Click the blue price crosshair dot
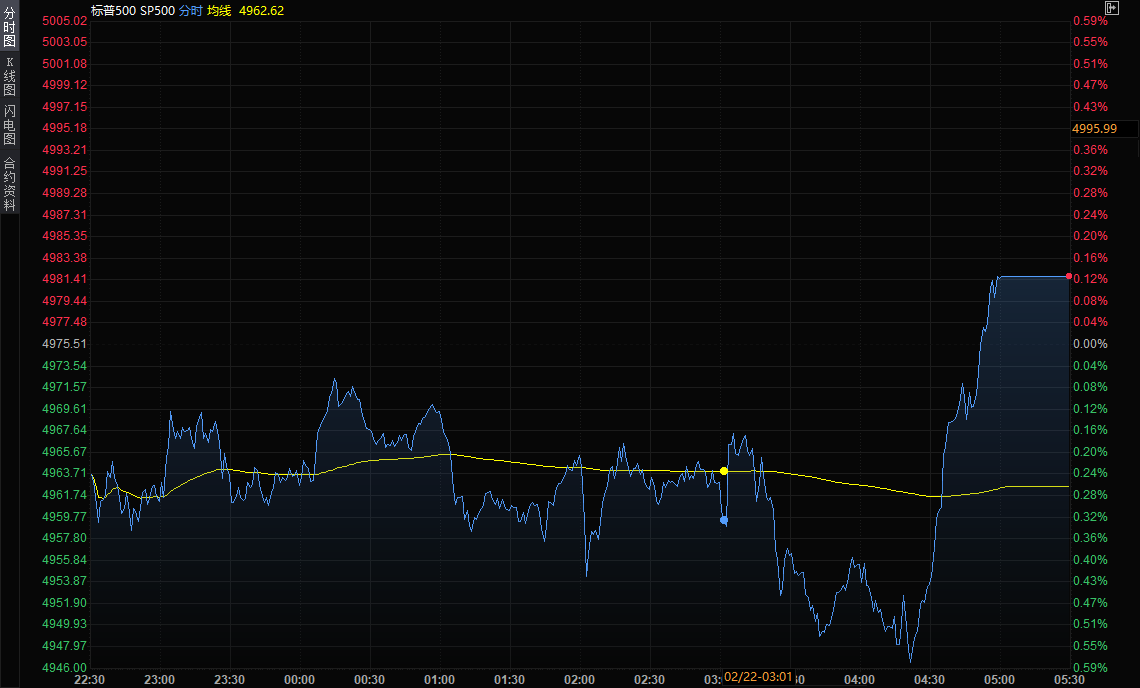Image resolution: width=1140 pixels, height=688 pixels. click(x=724, y=520)
